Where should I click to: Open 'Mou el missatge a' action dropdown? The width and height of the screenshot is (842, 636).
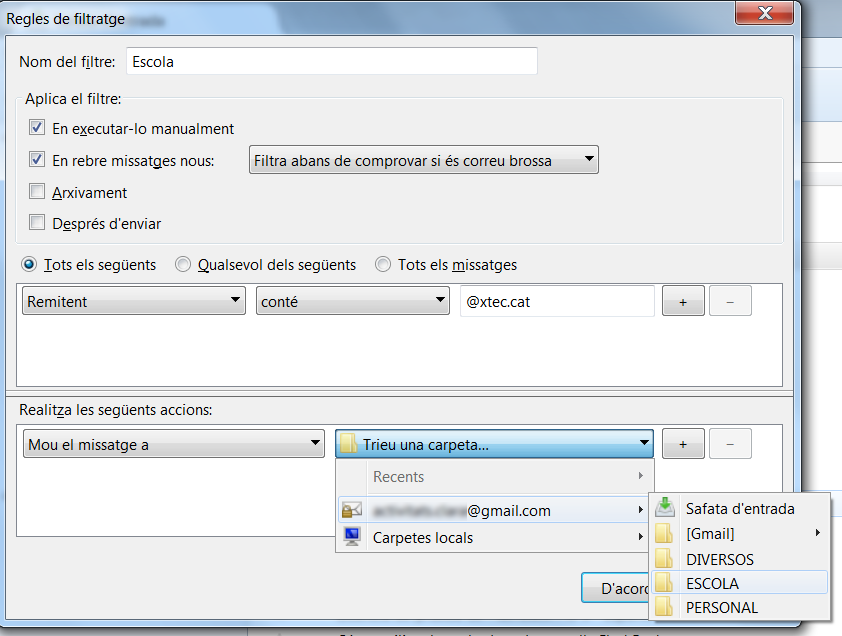(x=174, y=444)
